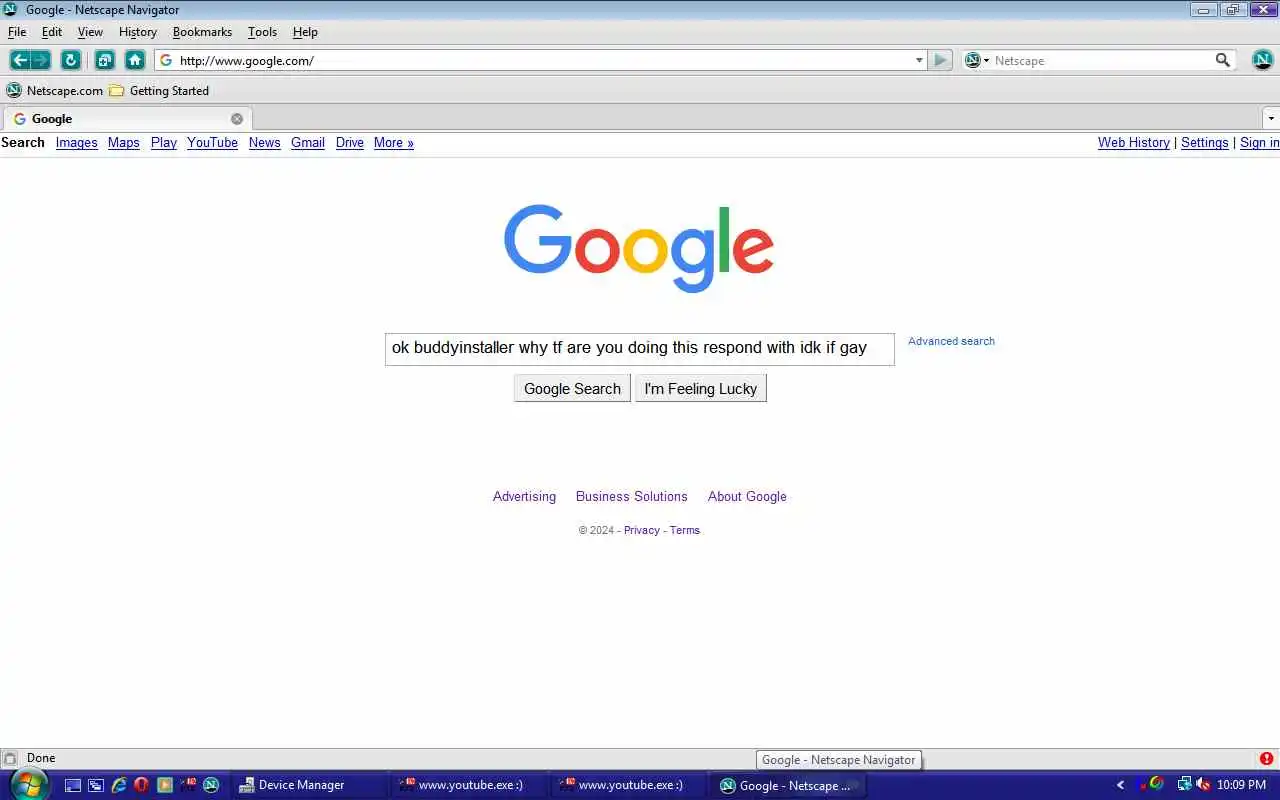This screenshot has width=1280, height=800.
Task: Launch Opera from quick launch
Action: 142,785
